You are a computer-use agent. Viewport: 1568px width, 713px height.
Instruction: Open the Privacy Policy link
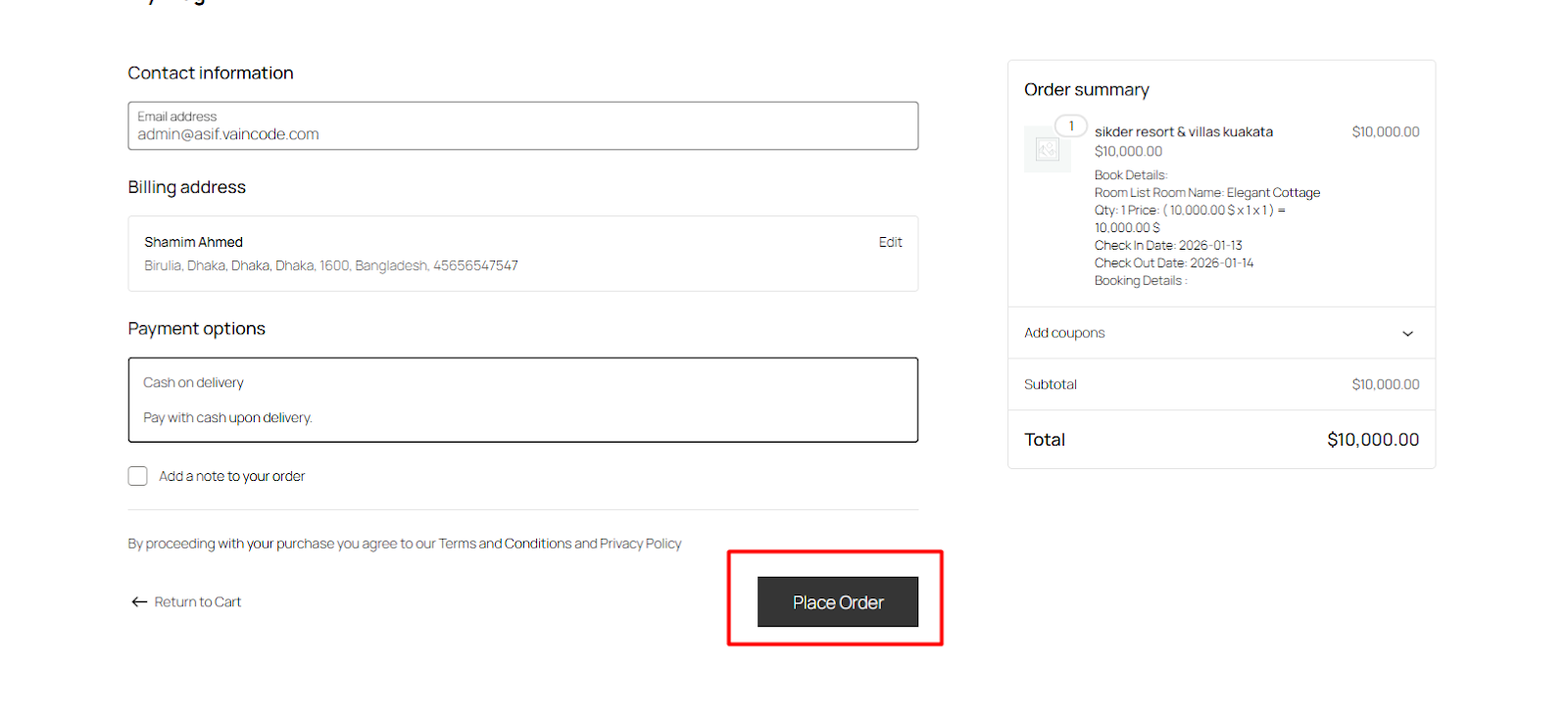640,544
